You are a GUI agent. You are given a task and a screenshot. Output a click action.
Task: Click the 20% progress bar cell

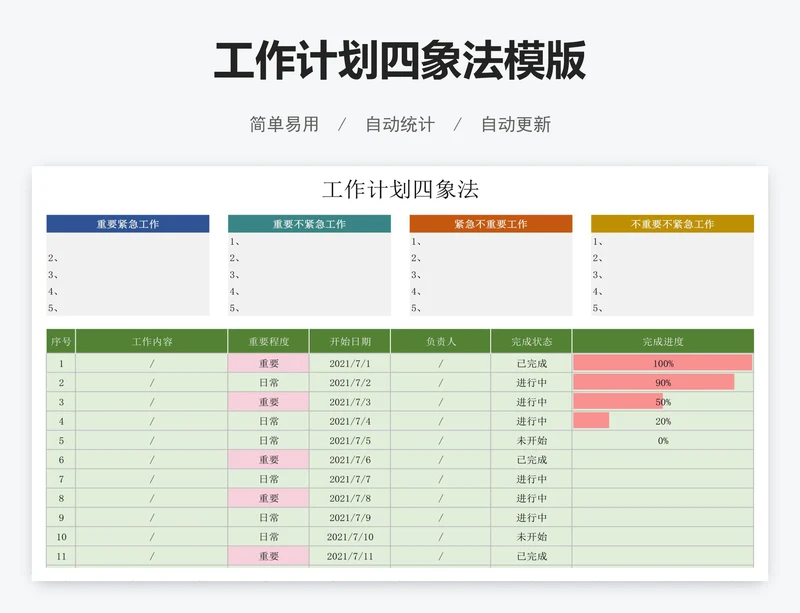[662, 421]
